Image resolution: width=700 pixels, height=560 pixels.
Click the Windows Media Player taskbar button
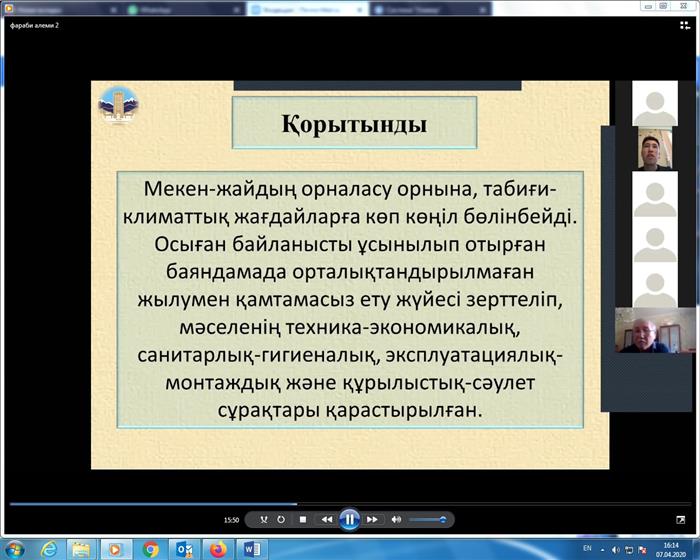tap(117, 549)
